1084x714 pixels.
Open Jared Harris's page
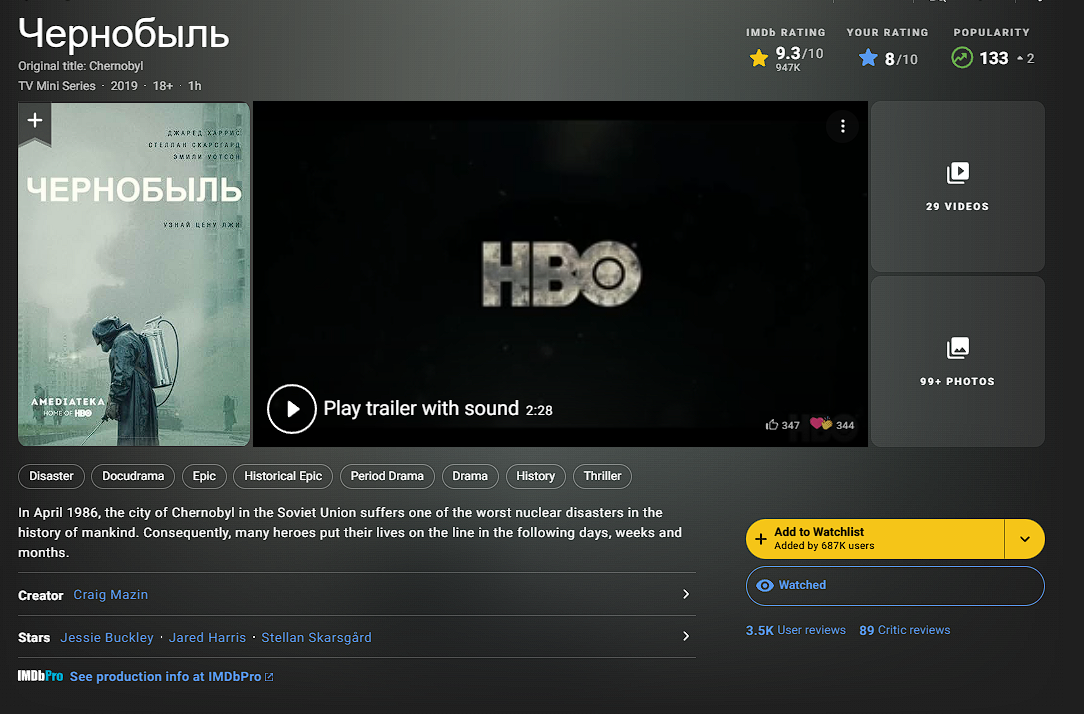(x=207, y=637)
